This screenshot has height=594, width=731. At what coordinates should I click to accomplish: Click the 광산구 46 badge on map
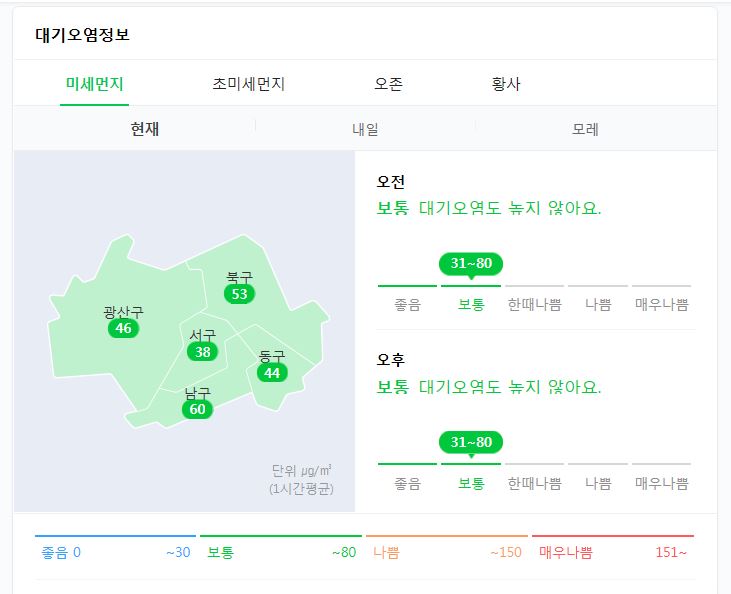tap(123, 328)
